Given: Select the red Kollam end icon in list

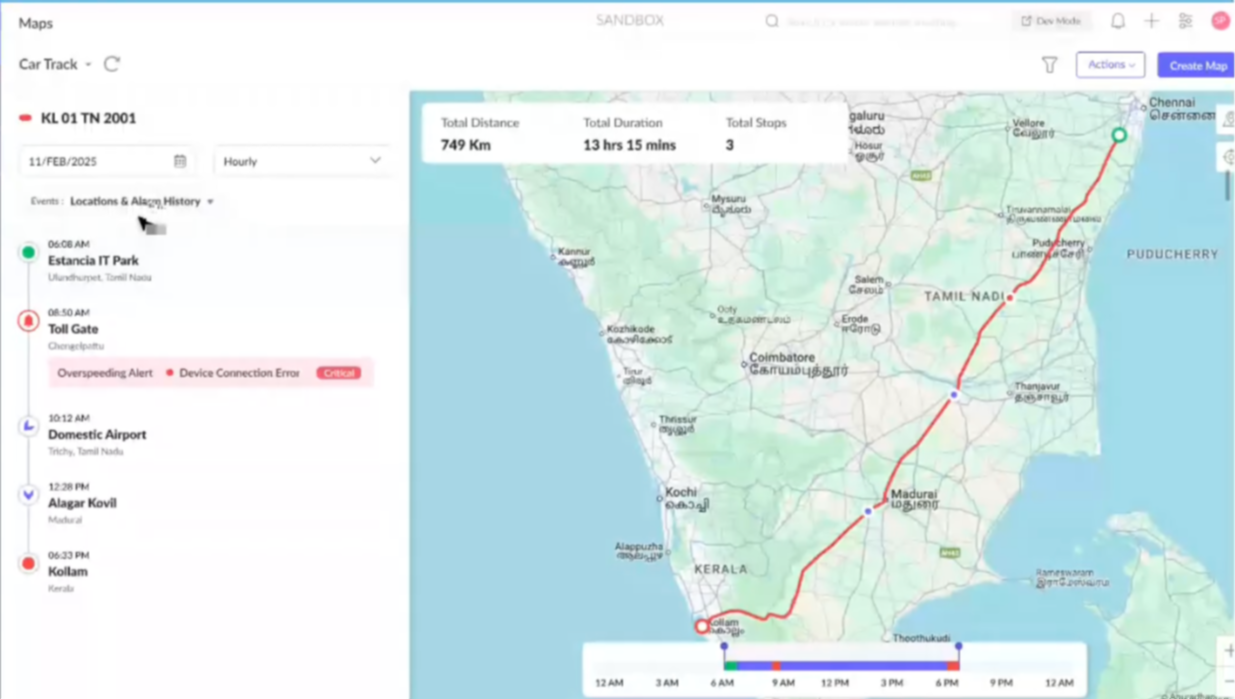Looking at the screenshot, I should click(28, 564).
